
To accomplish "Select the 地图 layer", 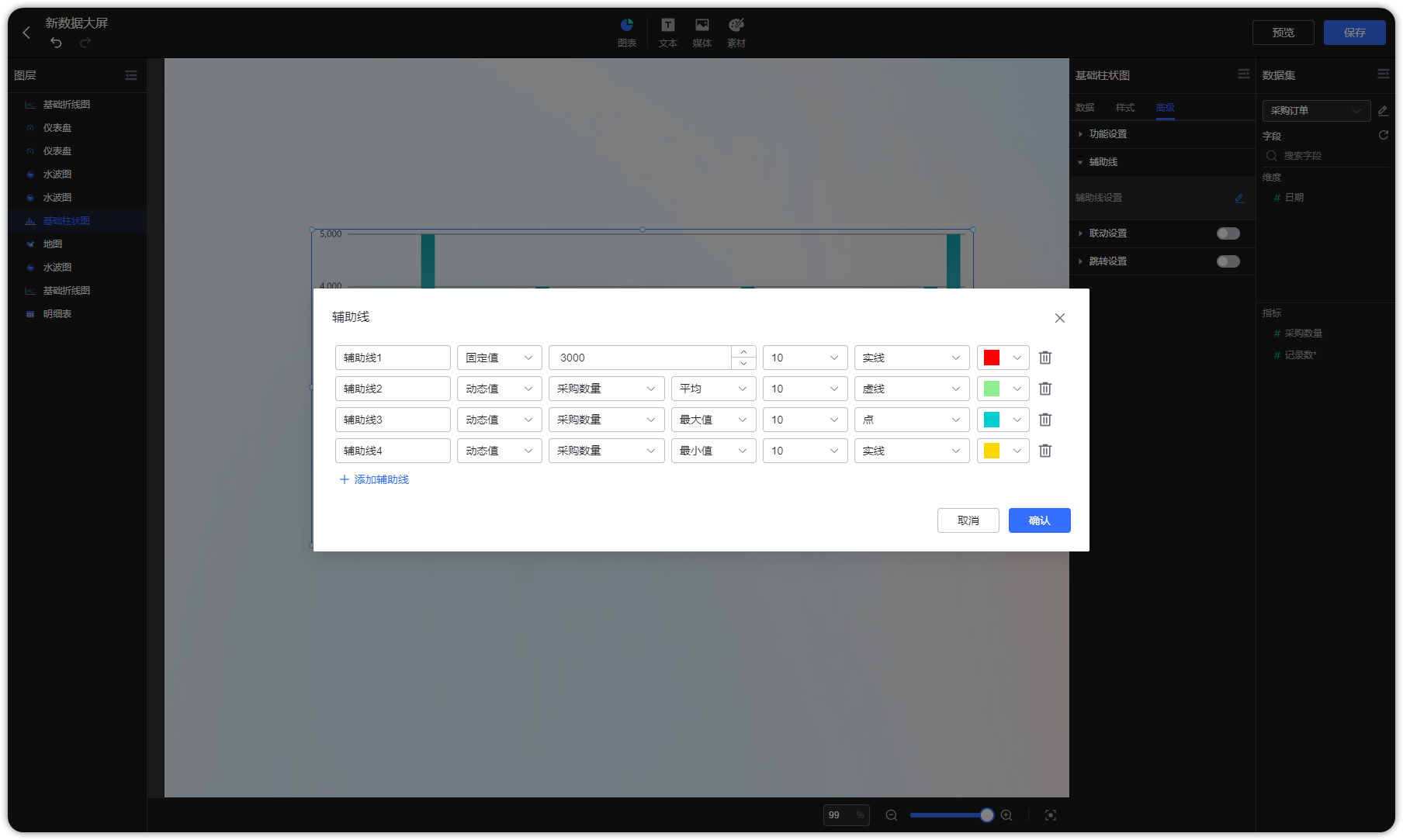I will coord(78,244).
